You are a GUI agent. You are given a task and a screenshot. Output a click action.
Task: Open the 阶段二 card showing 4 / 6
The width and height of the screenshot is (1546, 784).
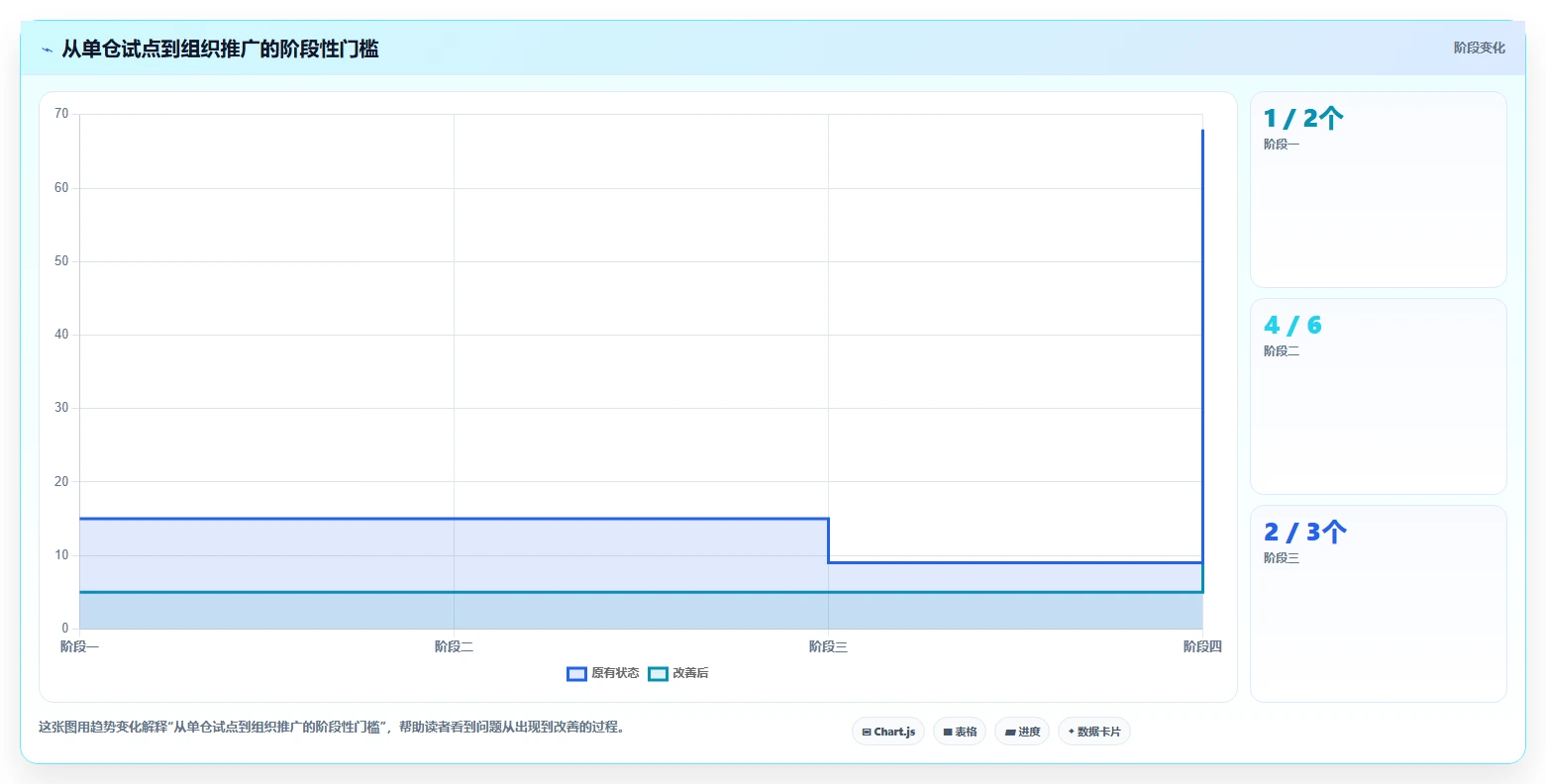click(1379, 397)
